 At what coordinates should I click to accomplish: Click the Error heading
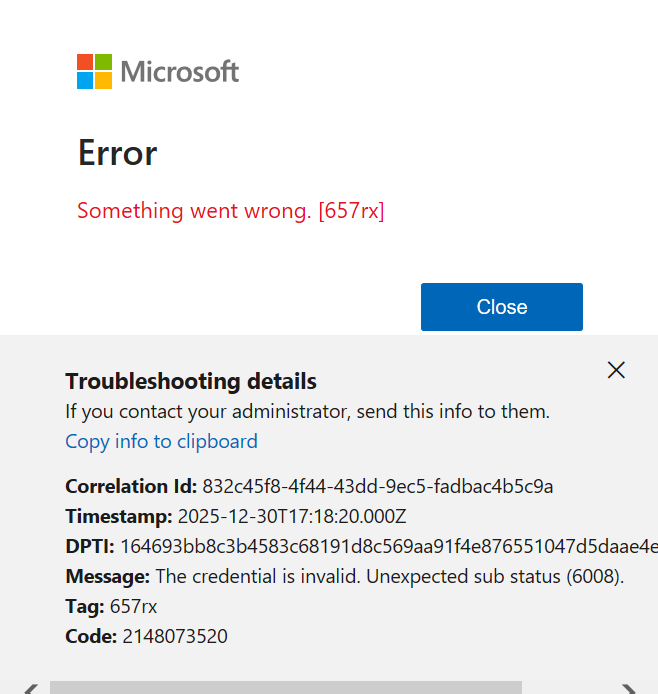tap(117, 153)
